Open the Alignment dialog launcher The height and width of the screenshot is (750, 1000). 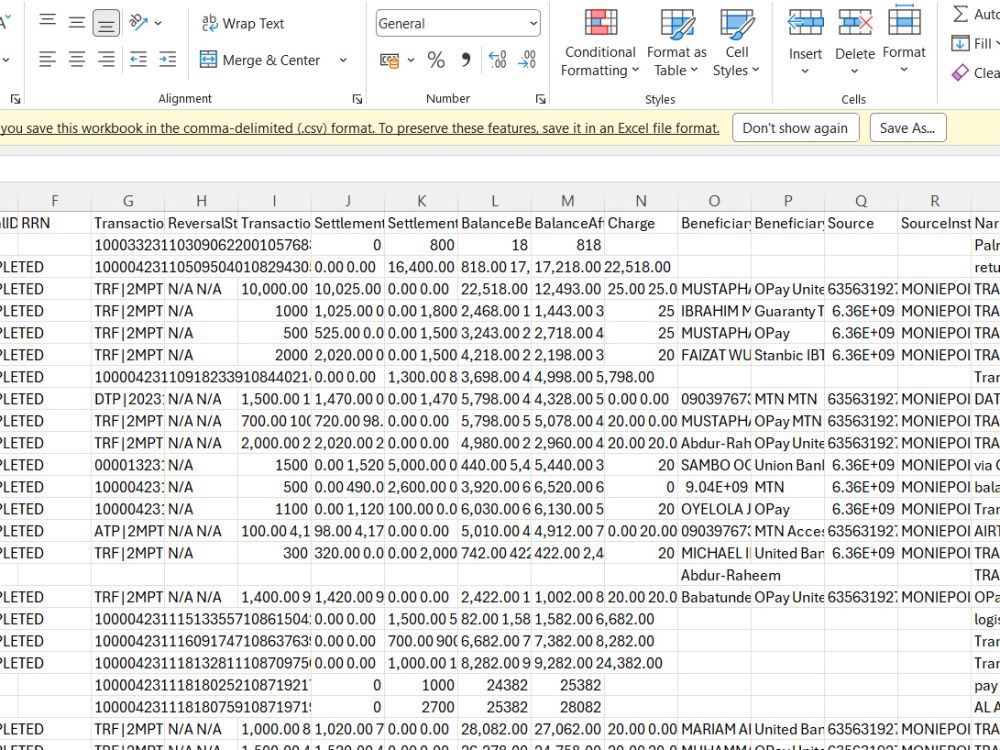point(357,98)
